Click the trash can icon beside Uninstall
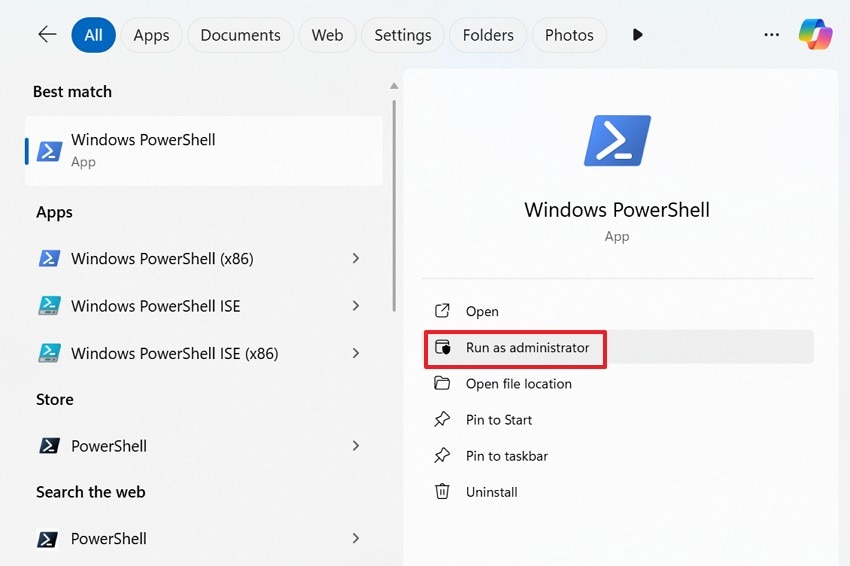Viewport: 850px width, 566px height. point(442,491)
